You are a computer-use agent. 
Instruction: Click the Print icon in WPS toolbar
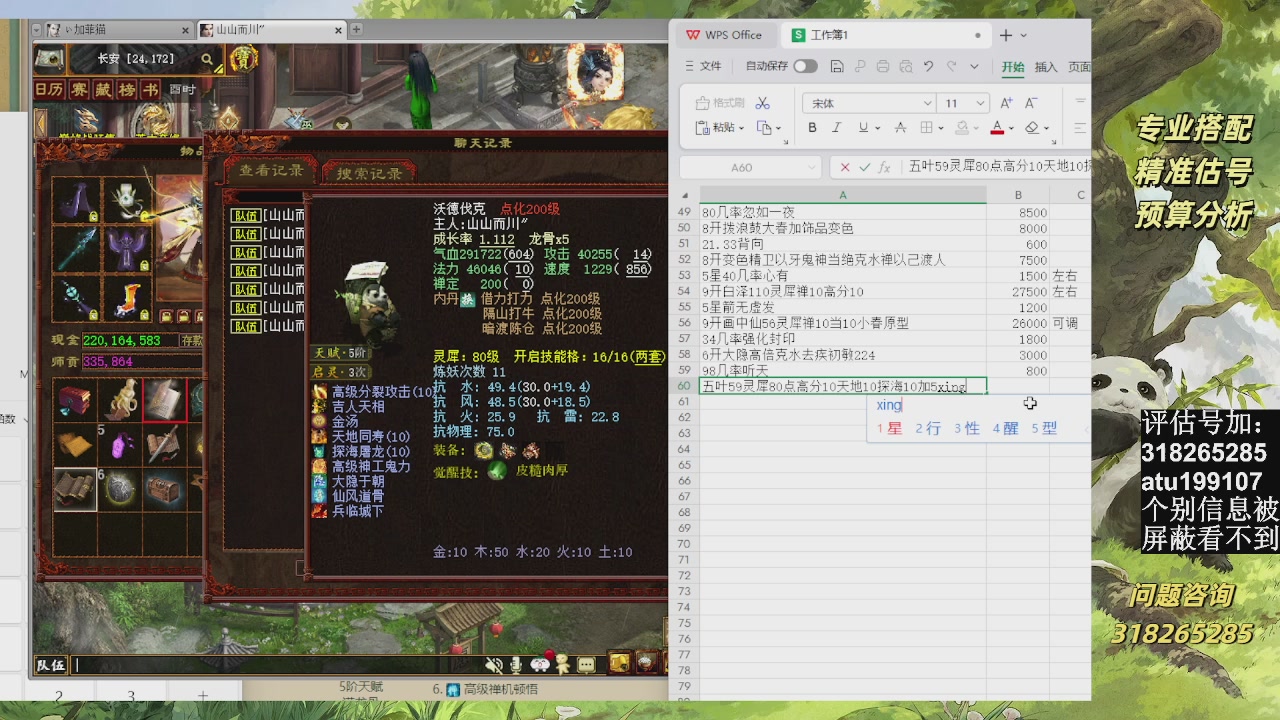click(883, 67)
